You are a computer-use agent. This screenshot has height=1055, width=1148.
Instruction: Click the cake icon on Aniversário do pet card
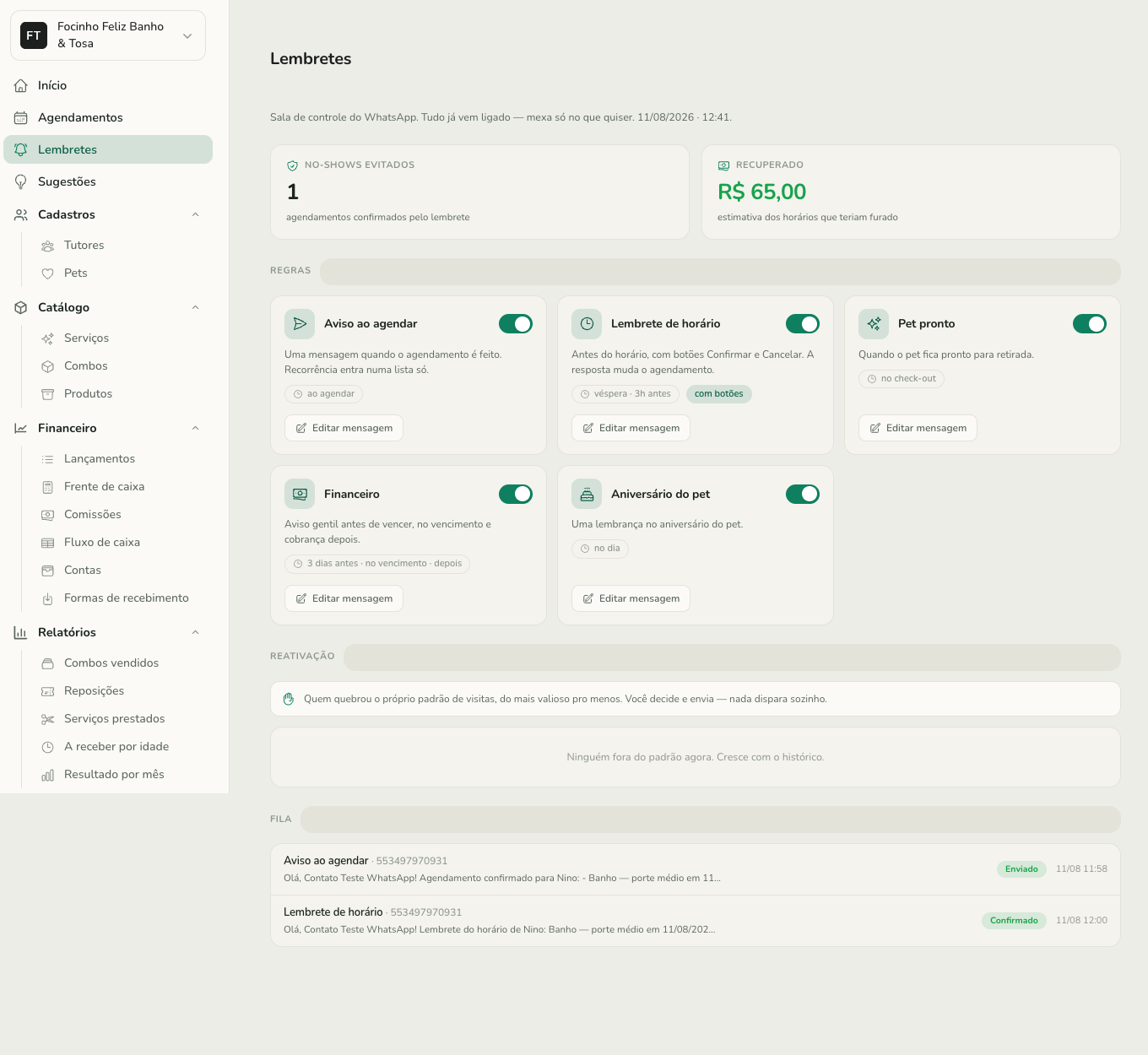(587, 495)
